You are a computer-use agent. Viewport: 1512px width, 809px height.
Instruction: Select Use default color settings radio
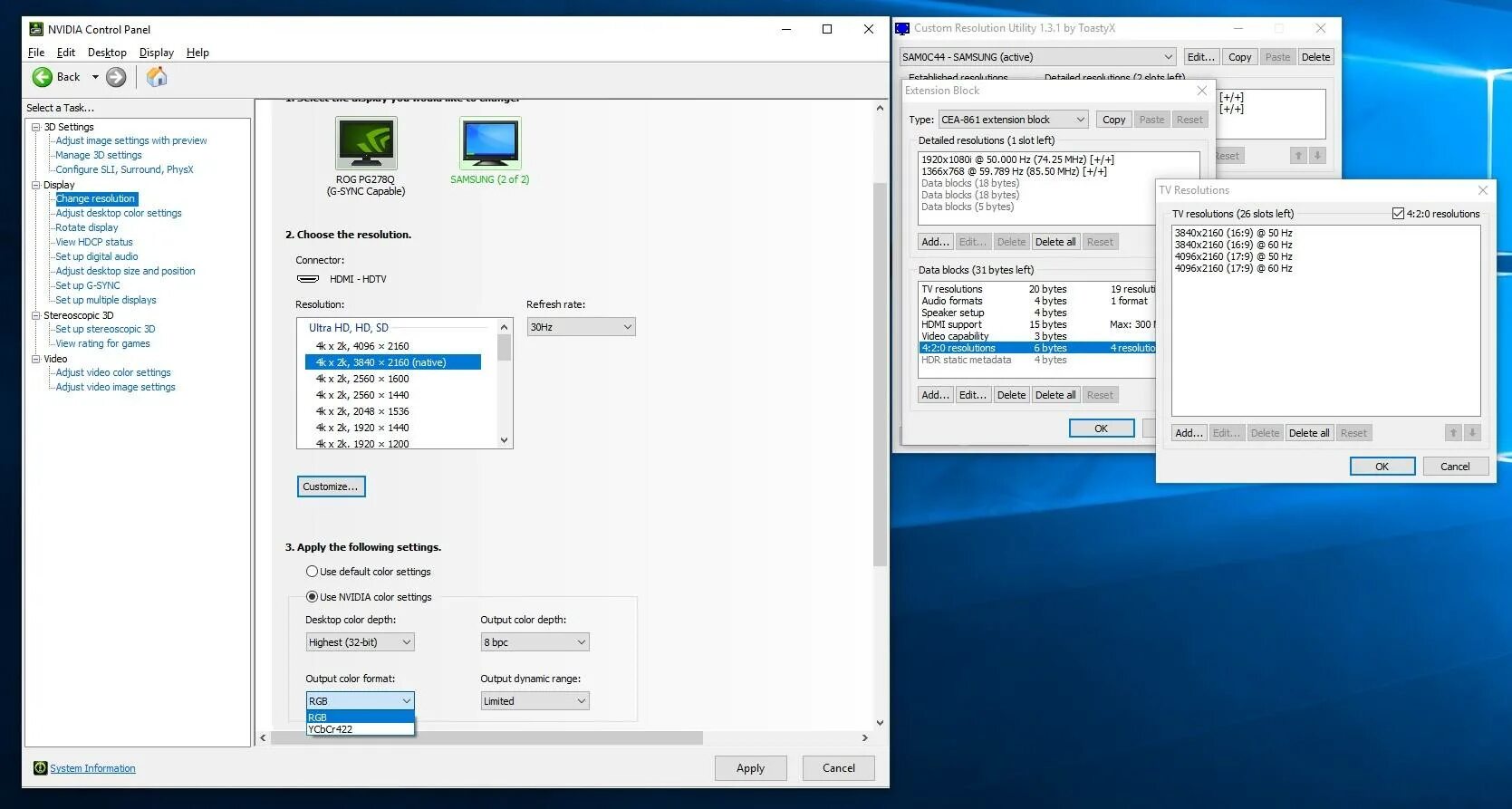point(312,572)
